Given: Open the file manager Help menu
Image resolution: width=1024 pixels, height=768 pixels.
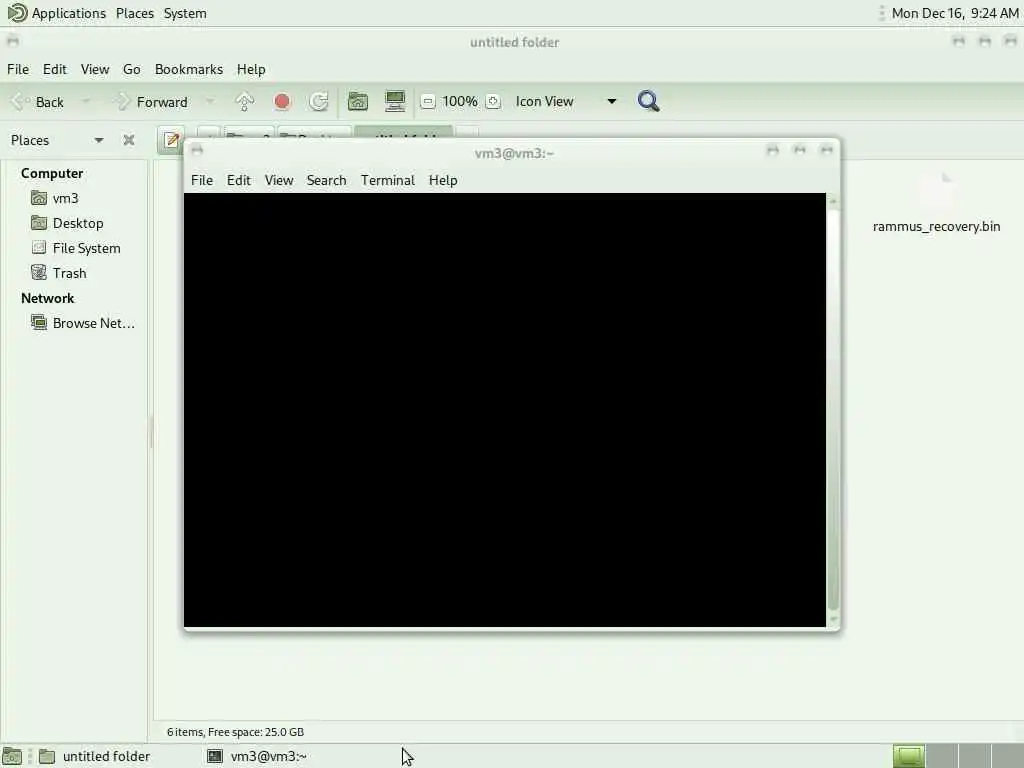Looking at the screenshot, I should point(251,69).
